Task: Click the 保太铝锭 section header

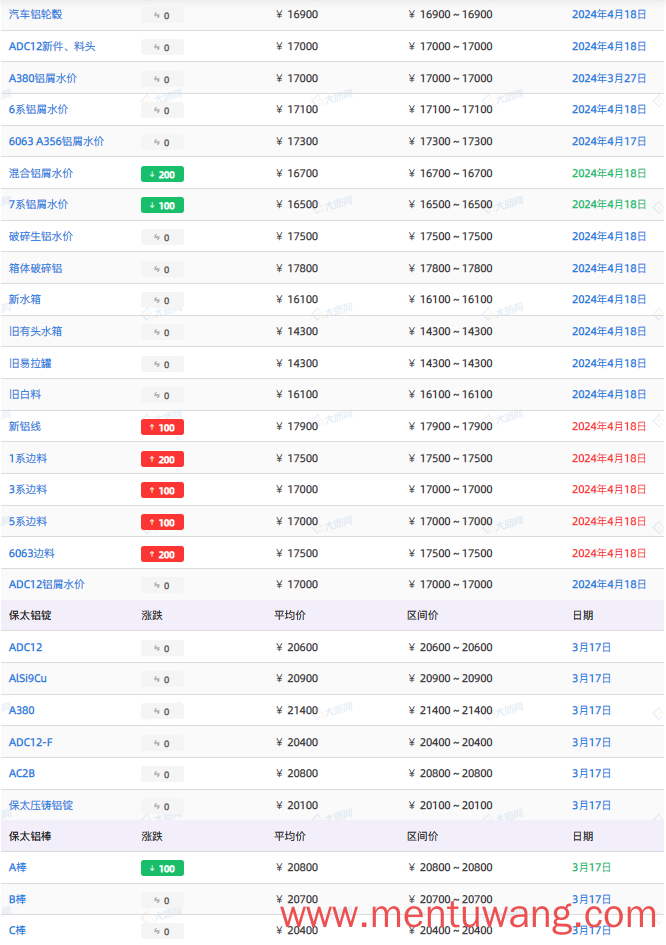Action: (x=30, y=615)
